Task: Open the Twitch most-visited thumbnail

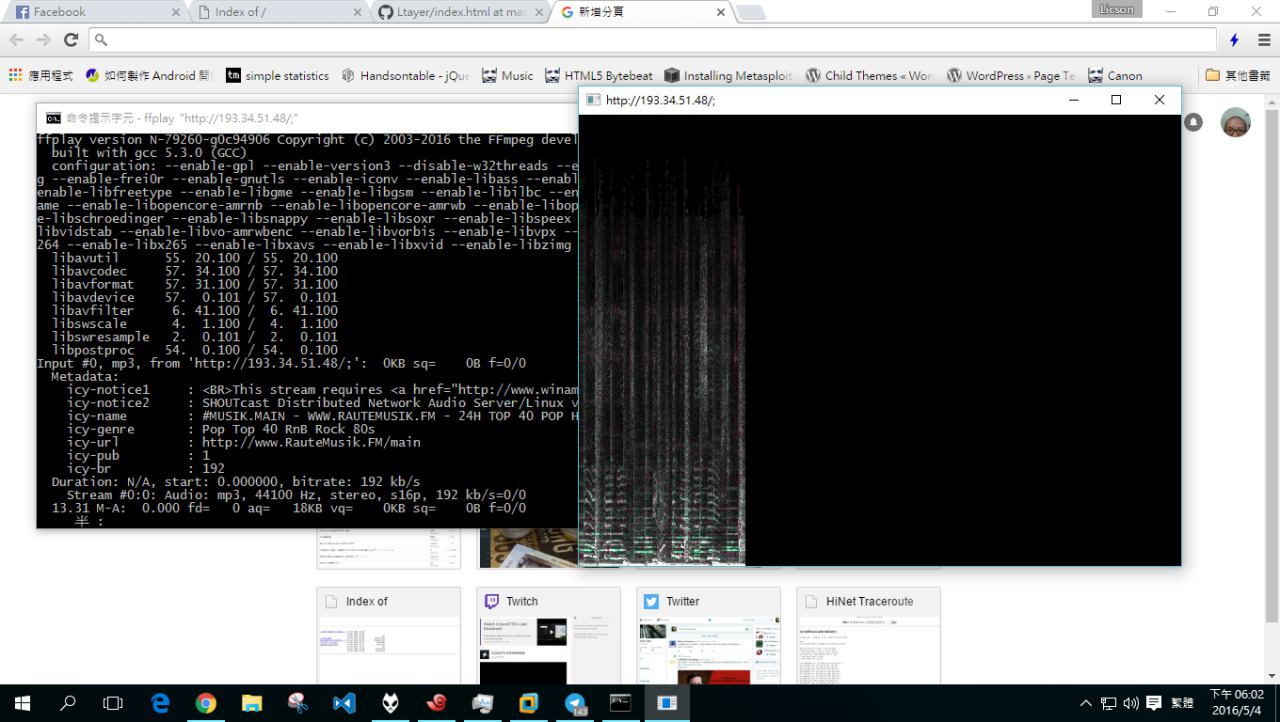Action: 548,635
